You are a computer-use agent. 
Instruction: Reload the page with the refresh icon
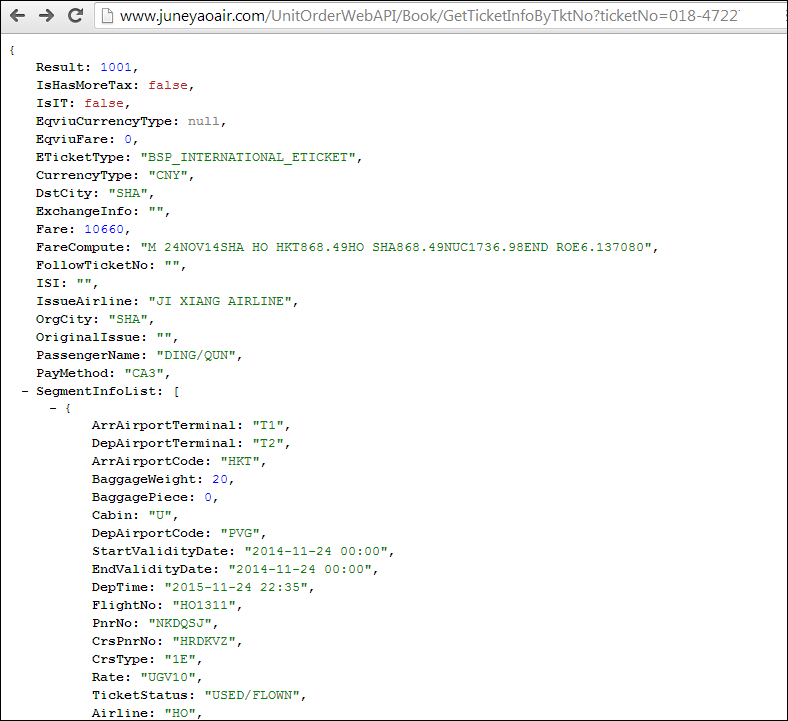[x=75, y=16]
